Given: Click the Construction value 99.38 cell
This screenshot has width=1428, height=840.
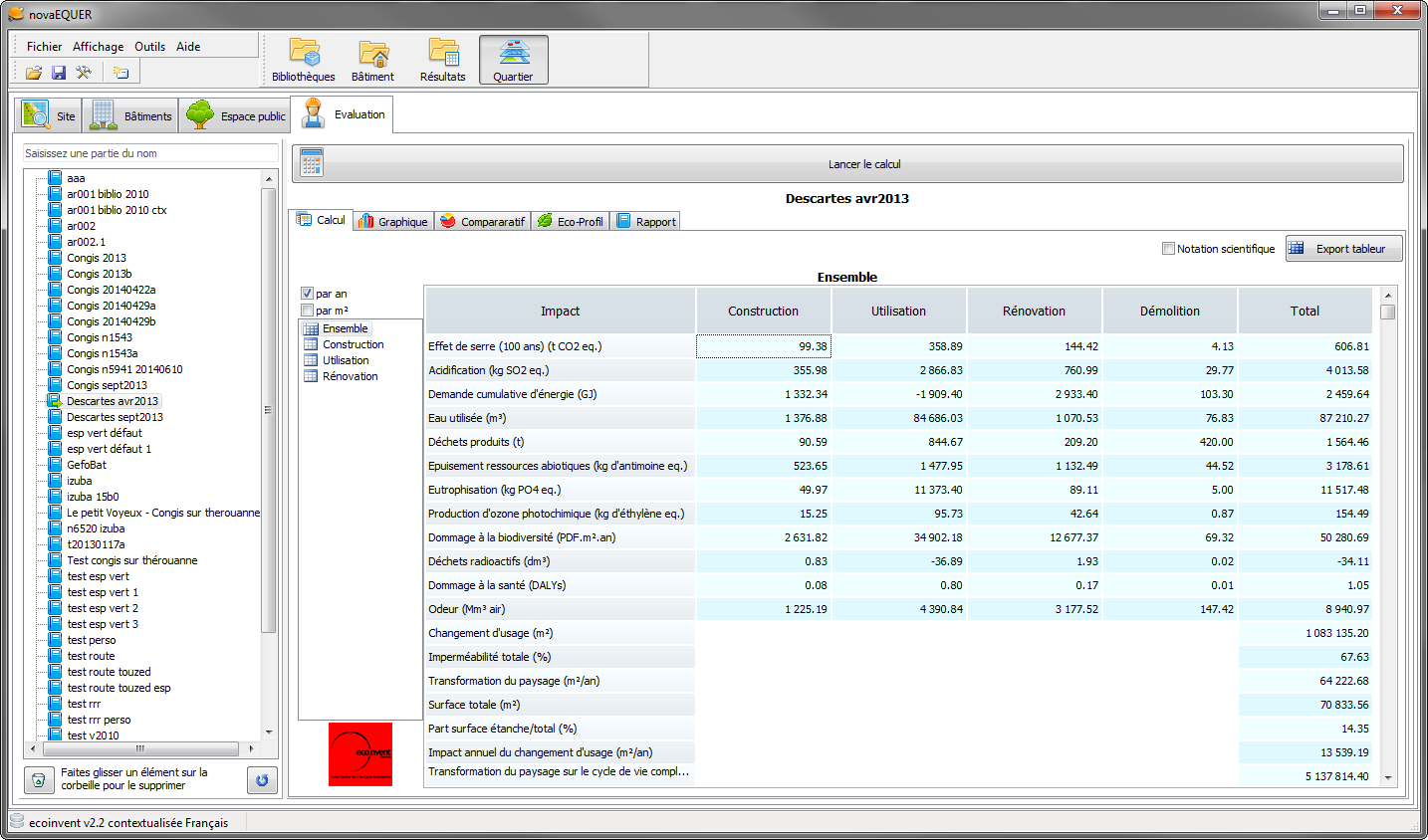Looking at the screenshot, I should pos(764,346).
